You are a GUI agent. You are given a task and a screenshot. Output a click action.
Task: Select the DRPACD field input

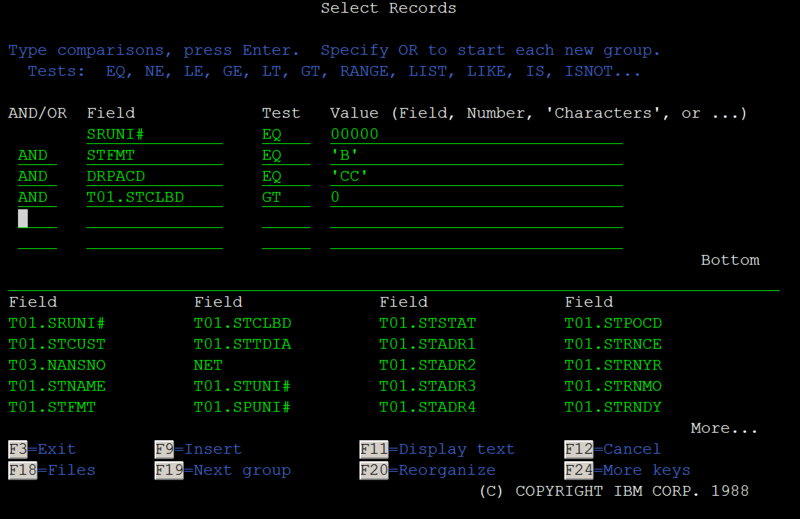point(155,177)
